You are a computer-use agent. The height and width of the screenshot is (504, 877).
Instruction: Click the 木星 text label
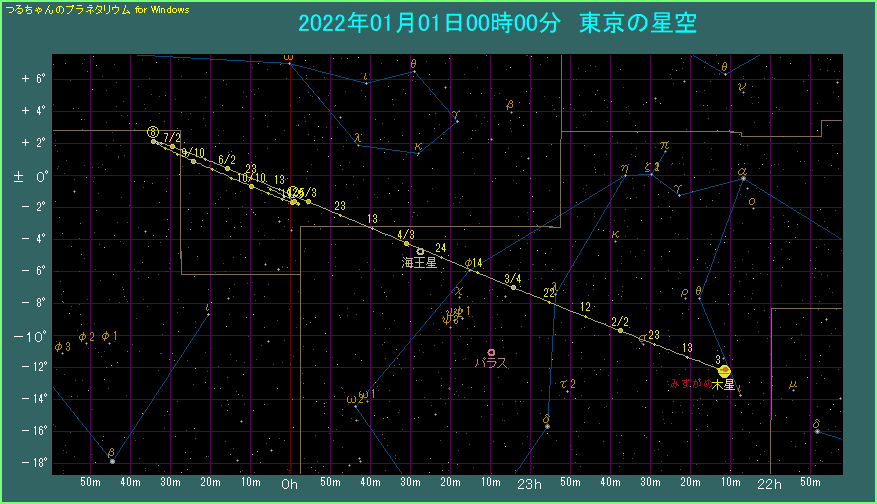[x=723, y=384]
